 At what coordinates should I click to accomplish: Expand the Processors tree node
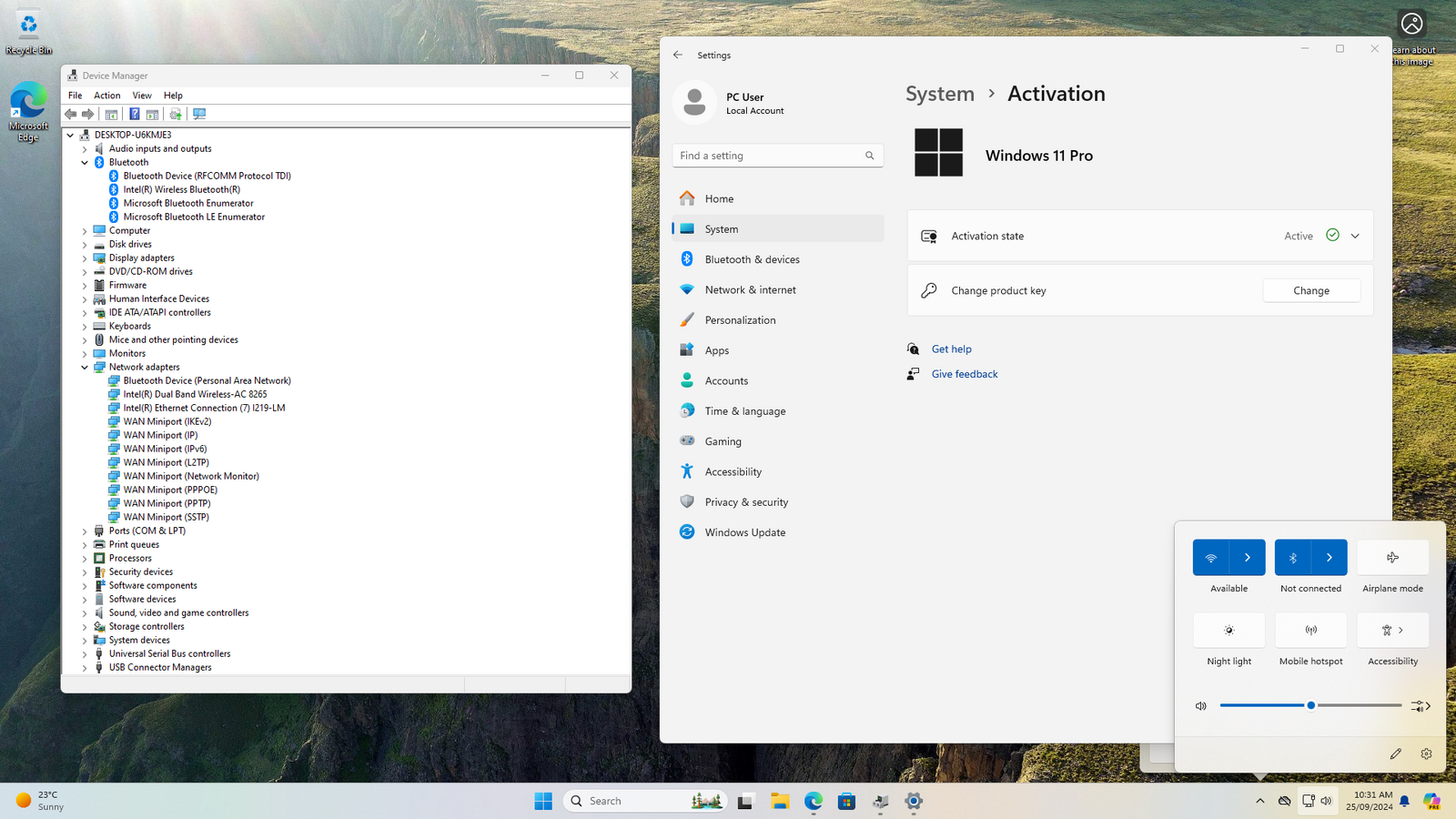click(x=85, y=559)
